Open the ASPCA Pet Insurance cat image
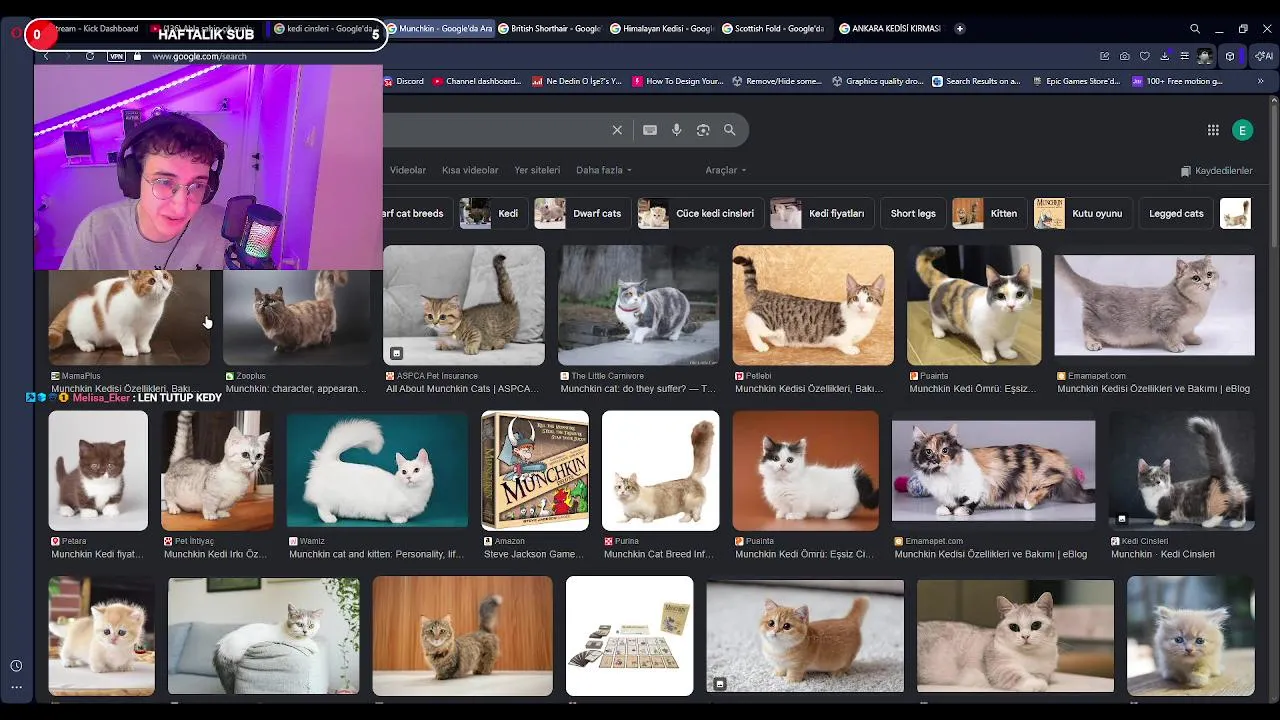 [x=464, y=305]
